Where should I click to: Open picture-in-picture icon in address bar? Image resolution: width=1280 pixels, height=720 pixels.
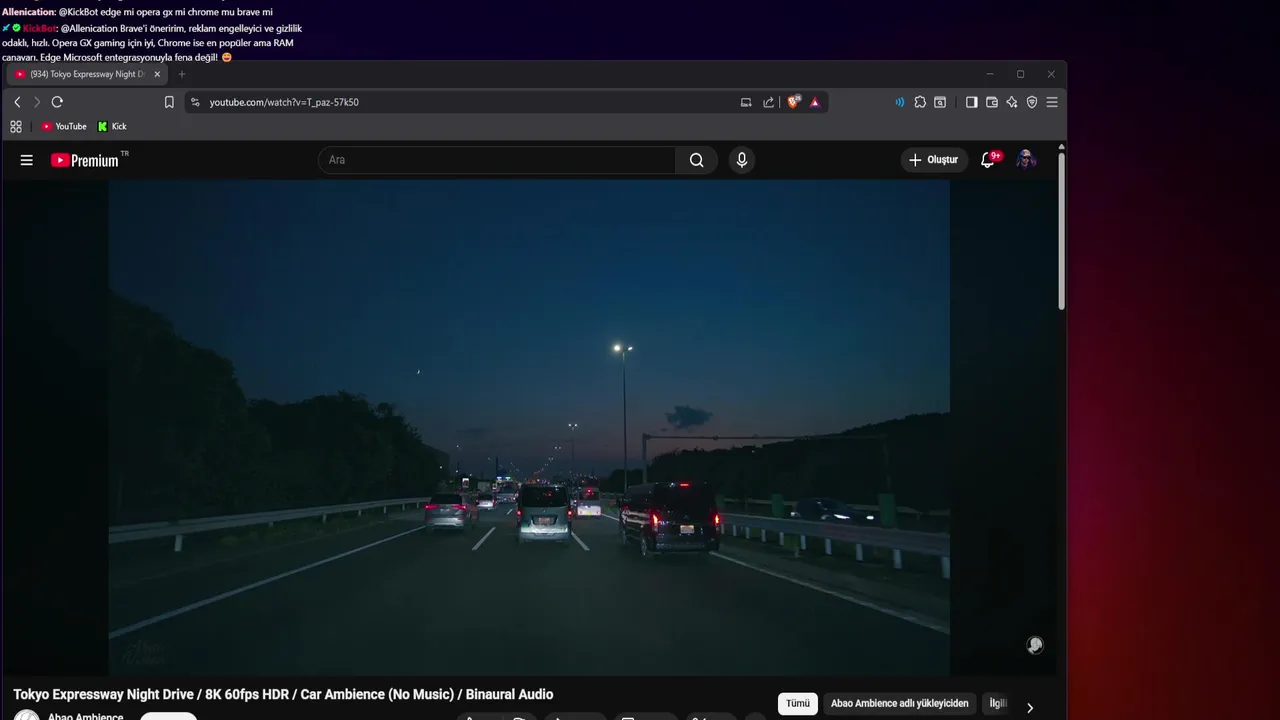coord(746,102)
